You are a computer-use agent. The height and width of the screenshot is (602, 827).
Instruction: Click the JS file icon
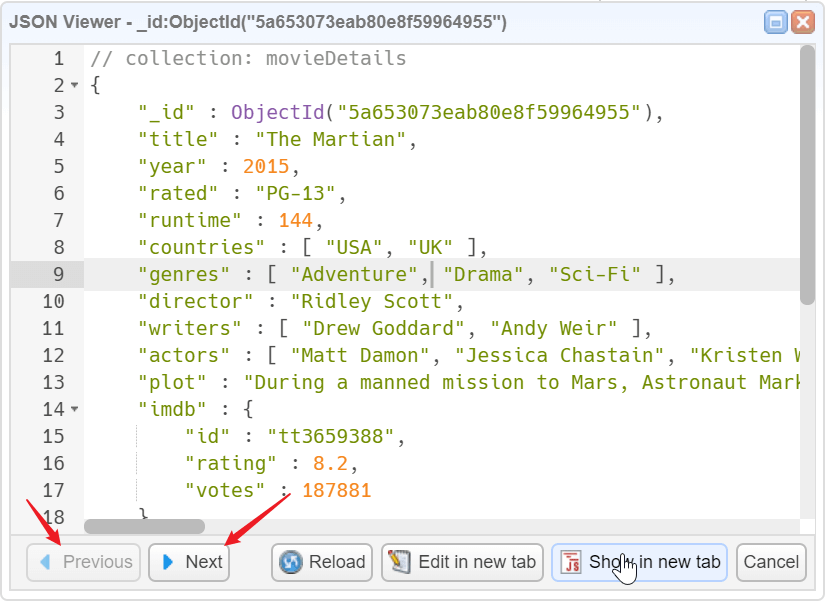[570, 562]
